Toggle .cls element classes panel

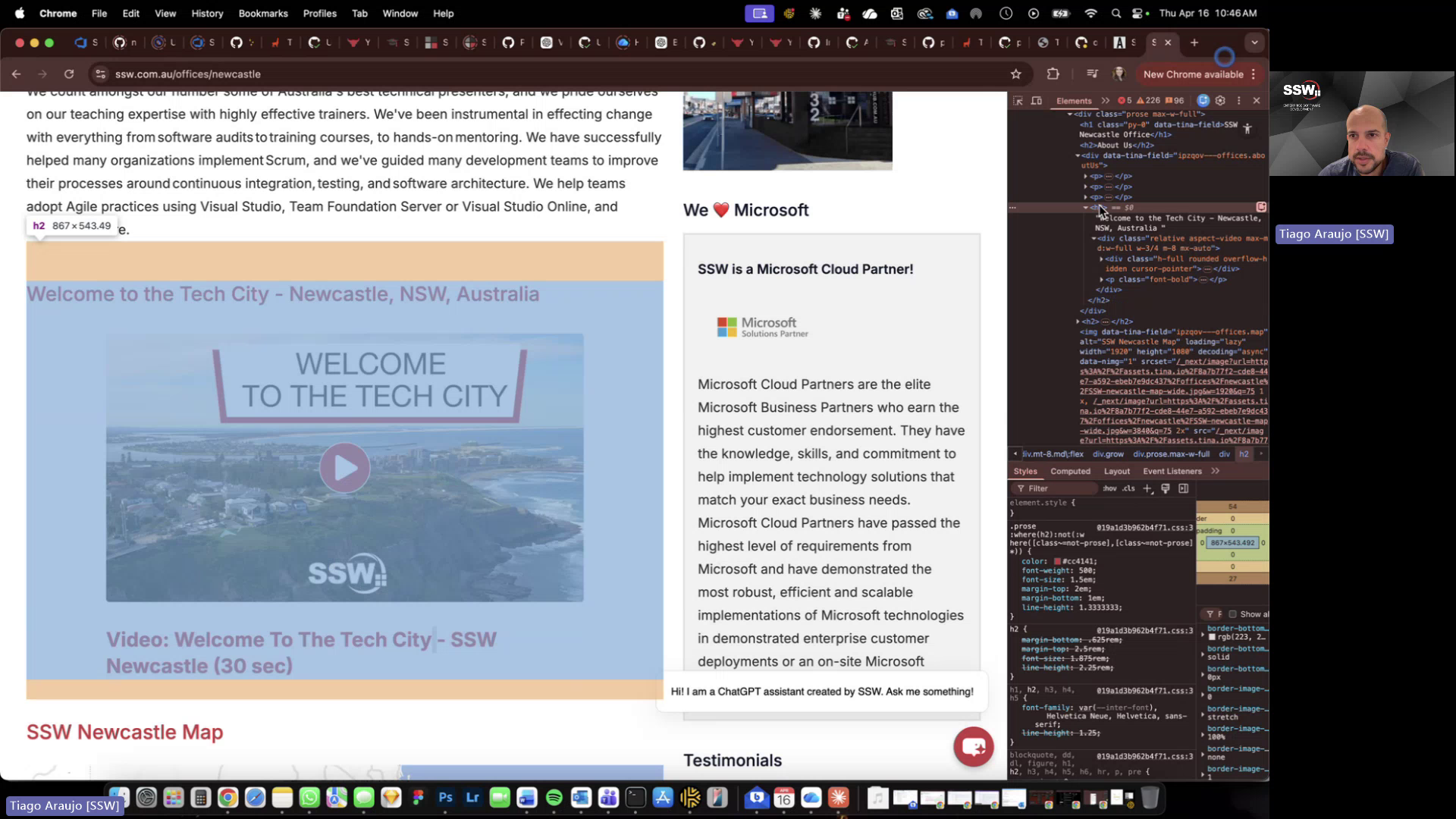pyautogui.click(x=1128, y=489)
